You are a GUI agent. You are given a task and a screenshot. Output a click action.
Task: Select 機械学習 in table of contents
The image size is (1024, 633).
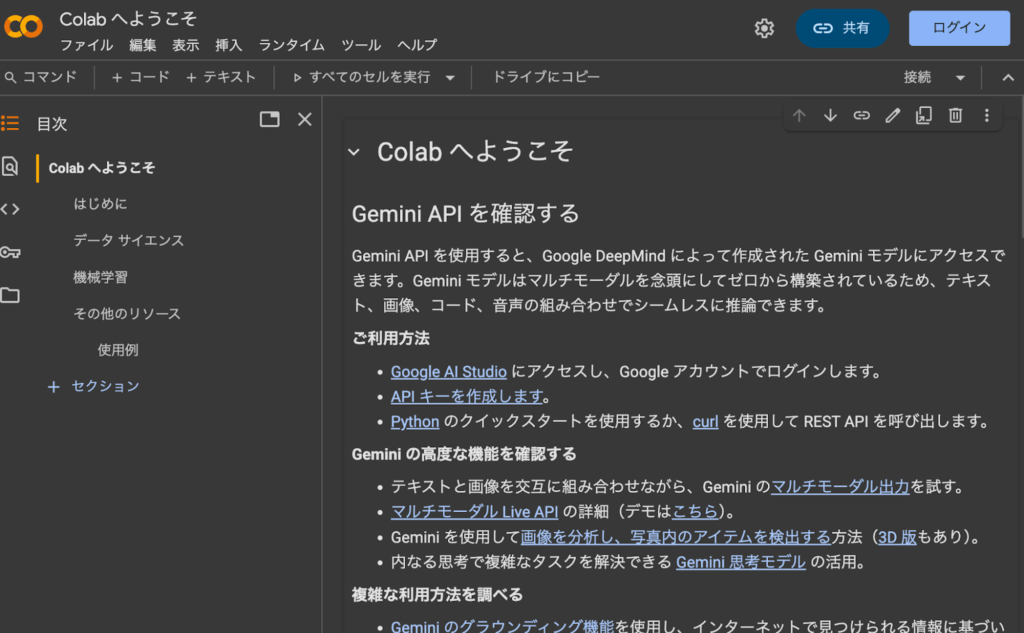pos(101,278)
